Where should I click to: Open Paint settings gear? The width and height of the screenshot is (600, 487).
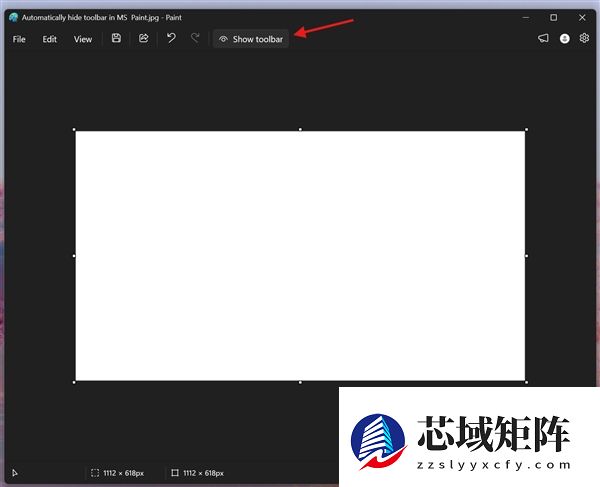pyautogui.click(x=584, y=38)
